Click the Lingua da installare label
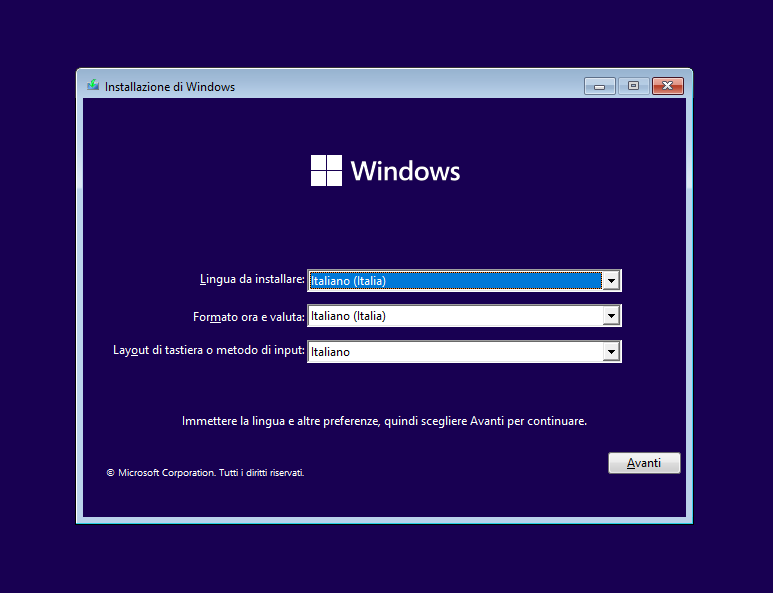773x593 pixels. 252,279
